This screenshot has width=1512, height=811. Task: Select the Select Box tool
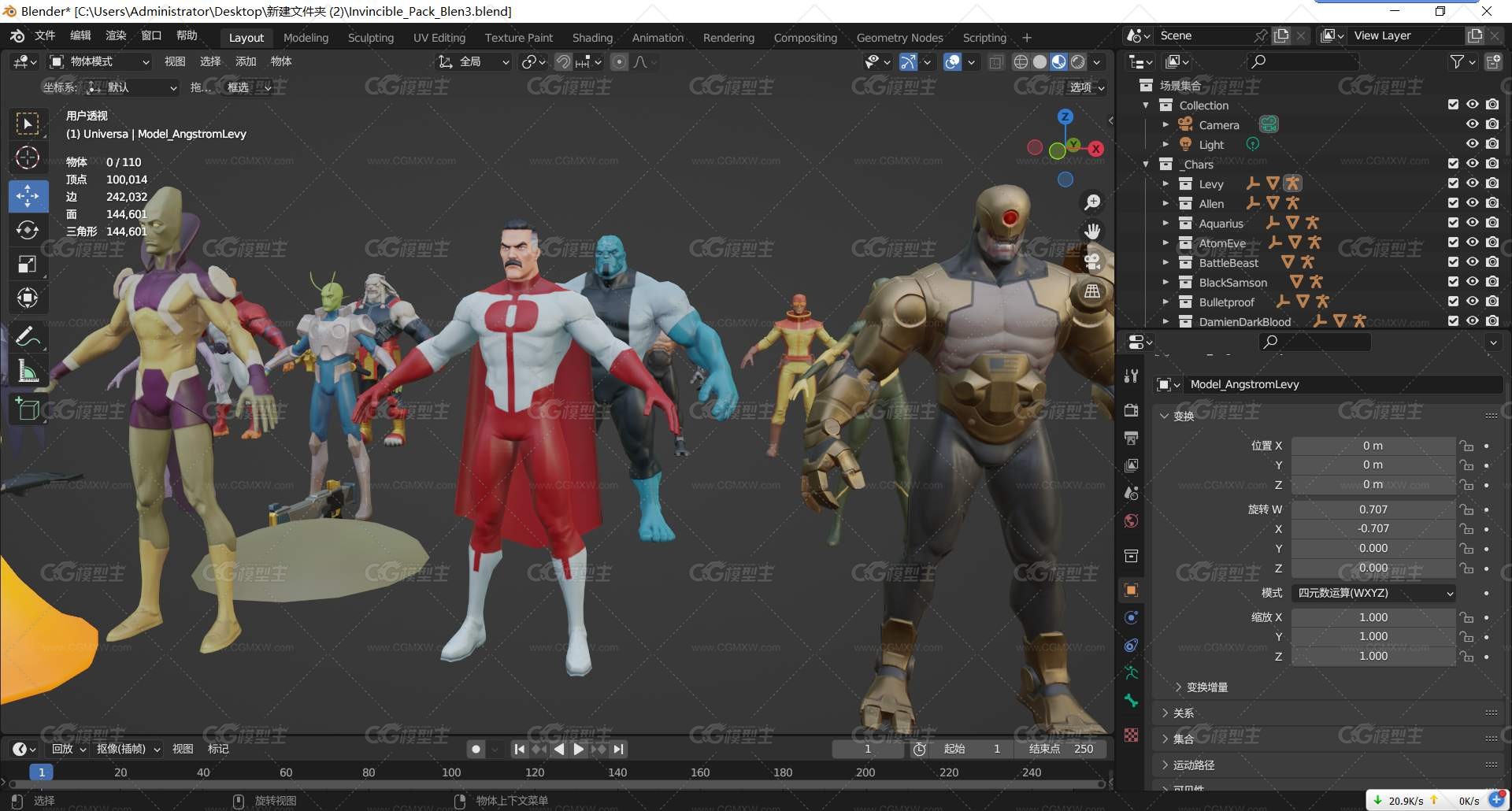[x=28, y=124]
